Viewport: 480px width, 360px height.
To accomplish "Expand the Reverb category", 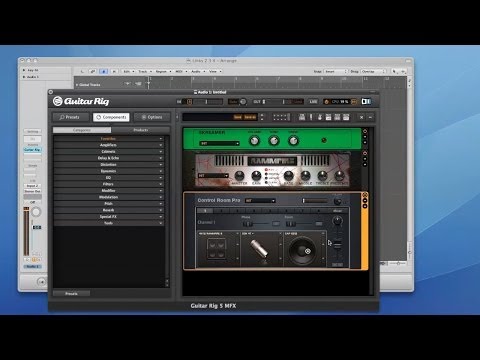I will (x=109, y=210).
